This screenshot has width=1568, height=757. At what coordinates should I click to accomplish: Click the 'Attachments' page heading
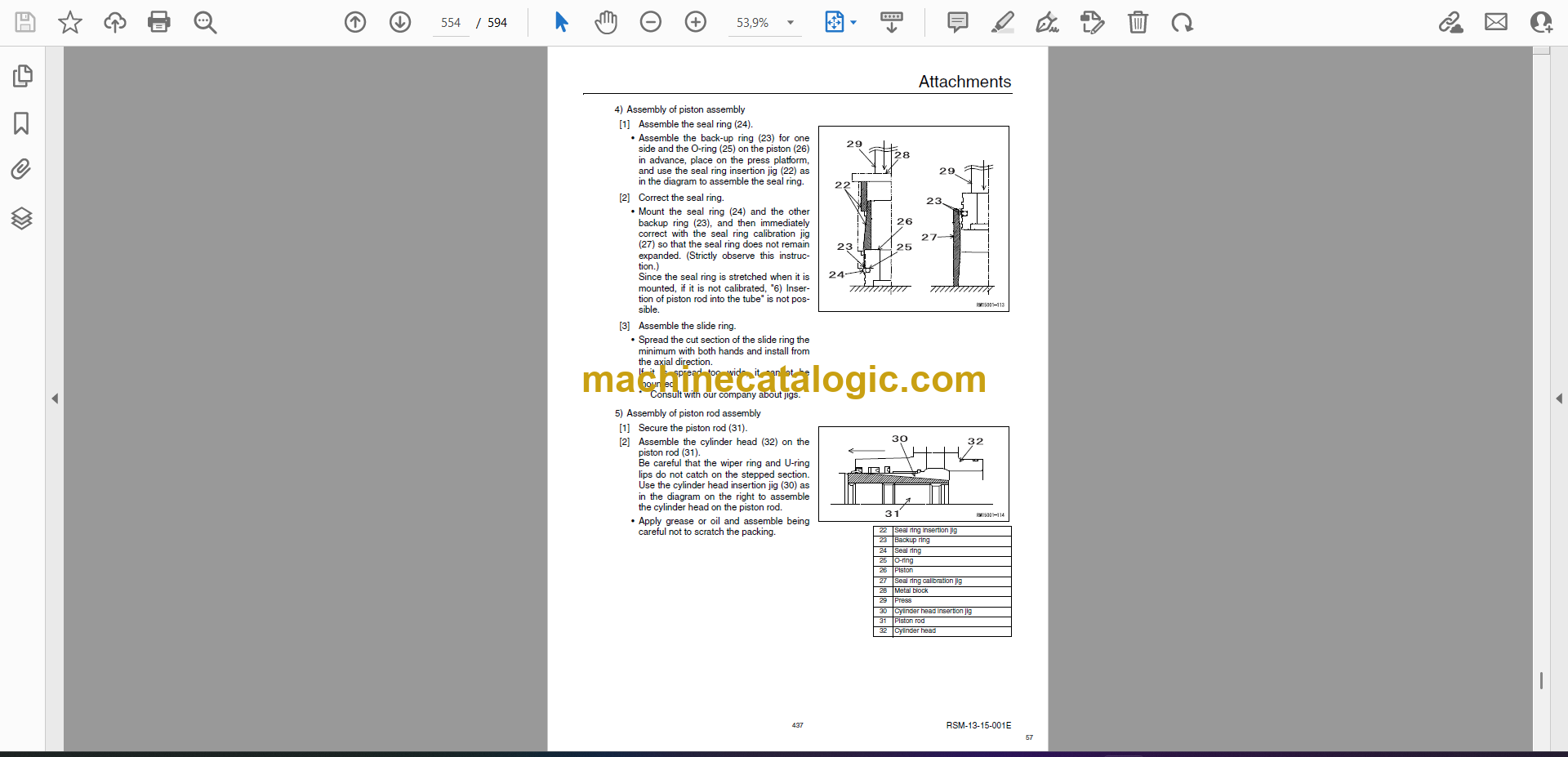coord(964,82)
